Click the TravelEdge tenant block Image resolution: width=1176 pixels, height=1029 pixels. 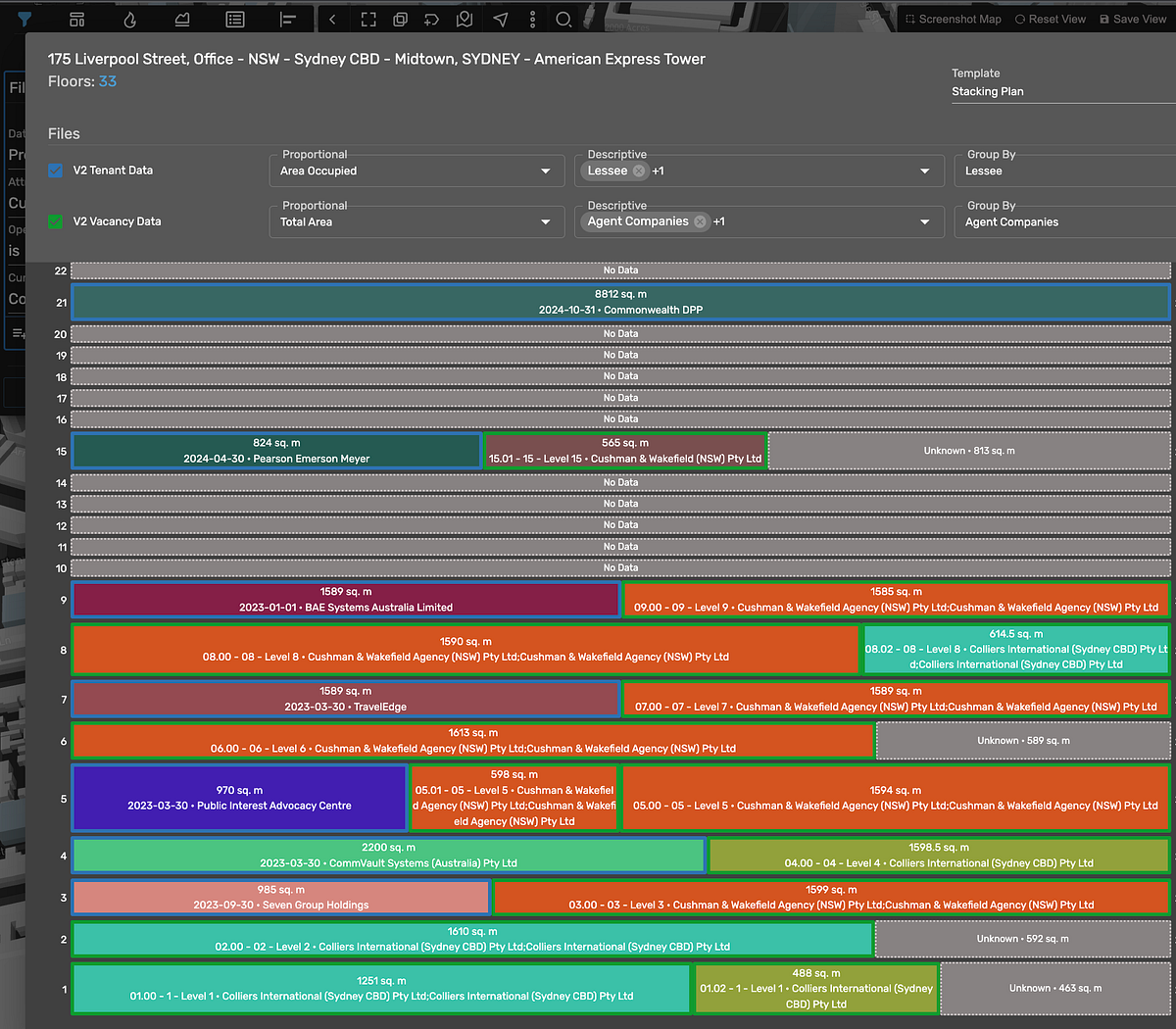[346, 699]
